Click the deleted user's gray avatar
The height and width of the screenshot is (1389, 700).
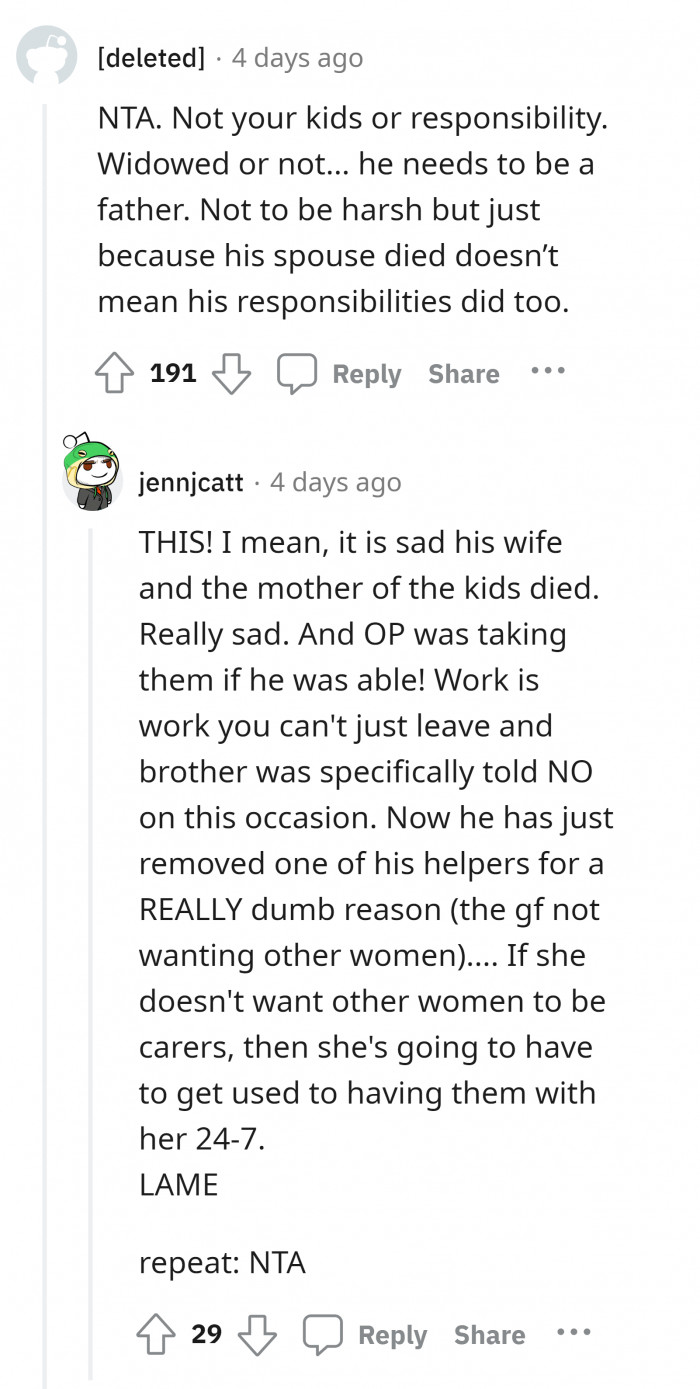click(x=47, y=55)
